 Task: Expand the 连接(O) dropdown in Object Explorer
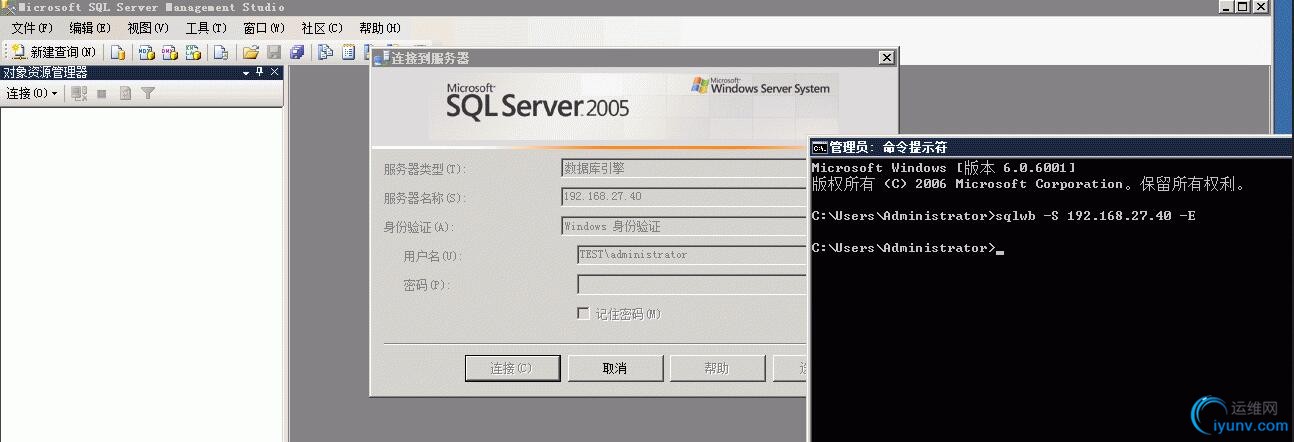(33, 93)
